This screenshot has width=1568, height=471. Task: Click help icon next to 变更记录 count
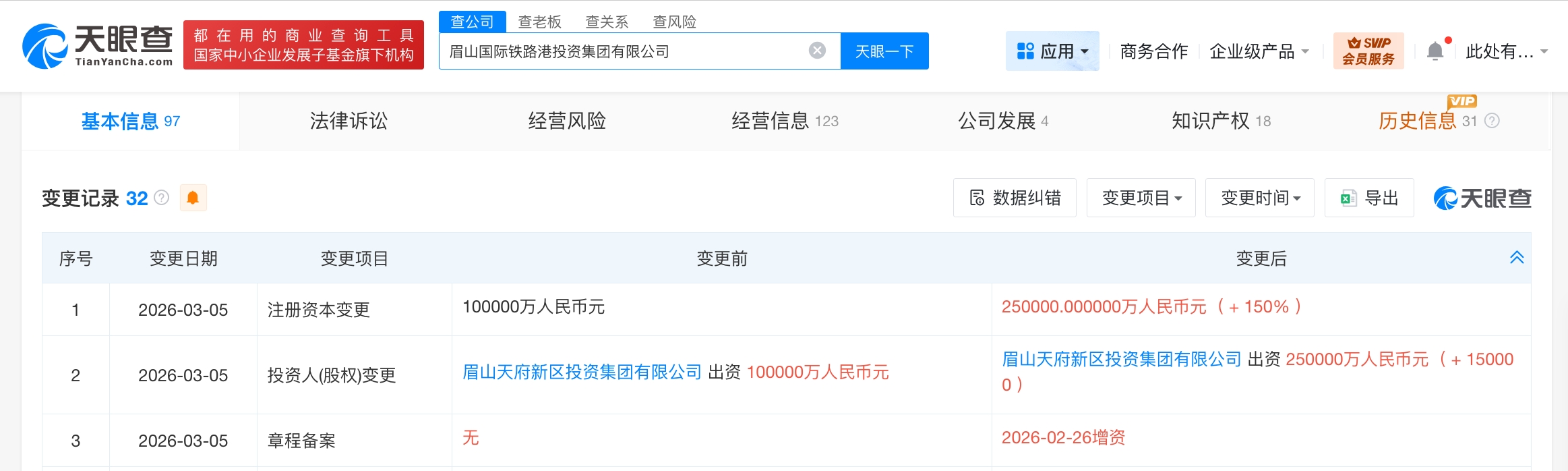point(162,198)
